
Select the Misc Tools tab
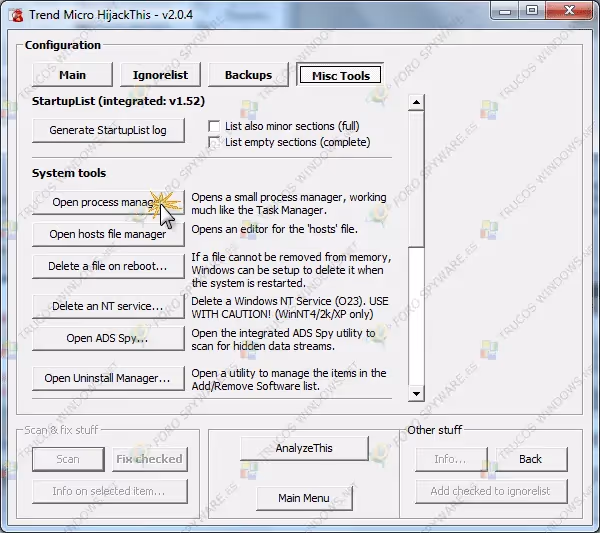(341, 75)
